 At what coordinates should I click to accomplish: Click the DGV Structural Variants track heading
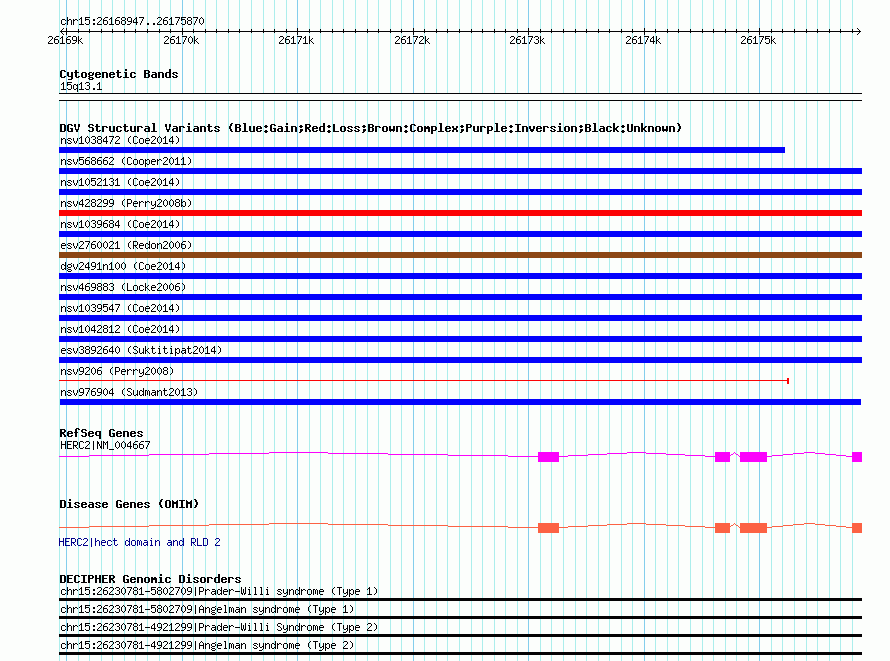point(371,128)
